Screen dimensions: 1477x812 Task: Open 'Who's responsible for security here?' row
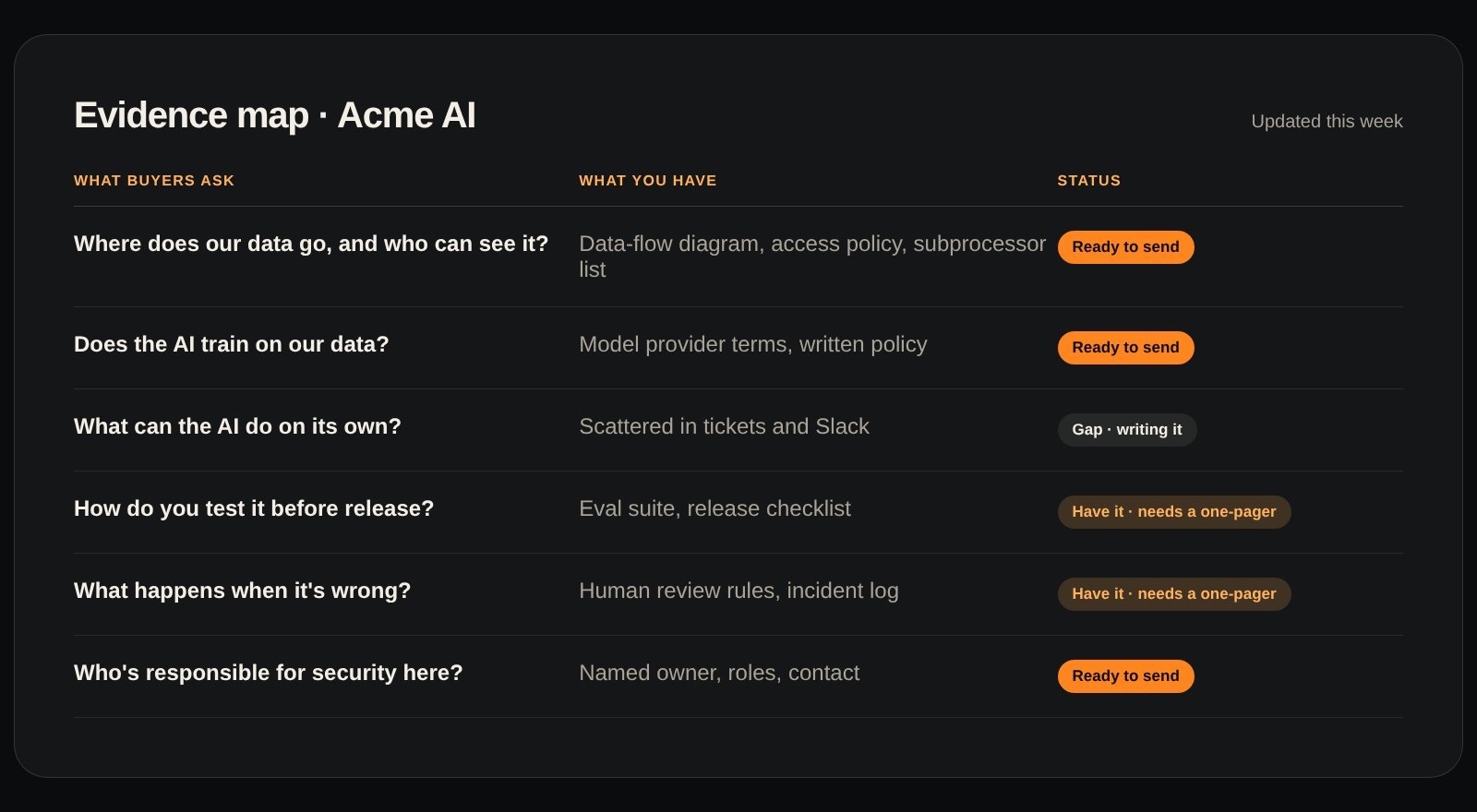click(x=269, y=673)
